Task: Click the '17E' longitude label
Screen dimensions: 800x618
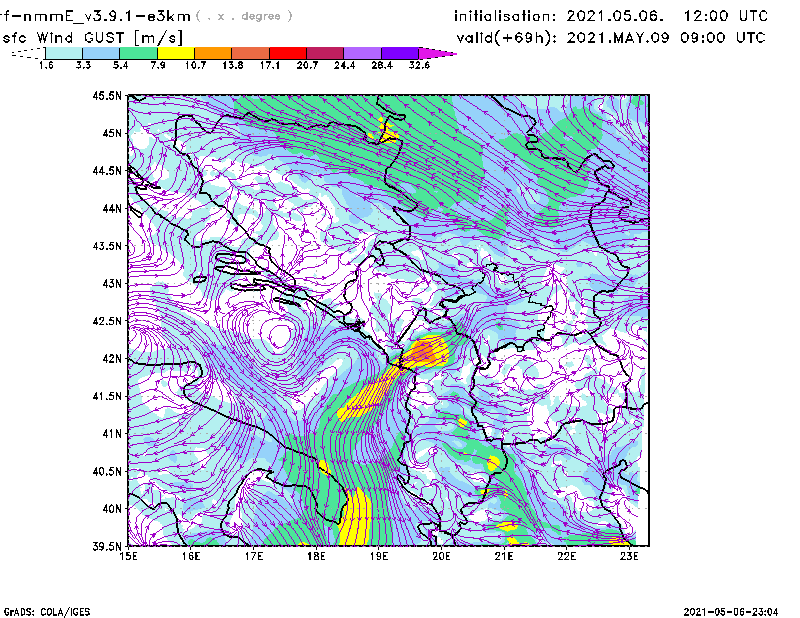Action: pyautogui.click(x=254, y=556)
